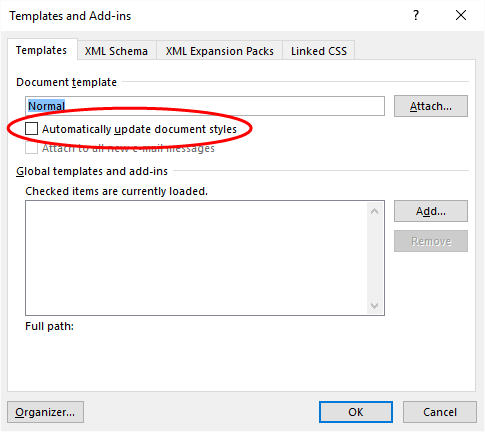The image size is (485, 432).
Task: Enable Automatically update document styles
Action: pyautogui.click(x=32, y=129)
